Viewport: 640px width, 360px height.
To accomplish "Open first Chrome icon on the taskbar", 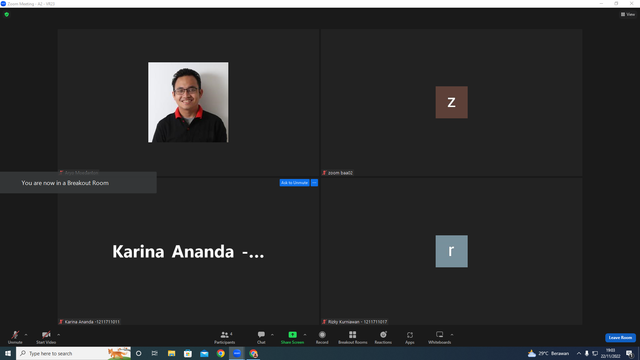I will click(x=220, y=353).
